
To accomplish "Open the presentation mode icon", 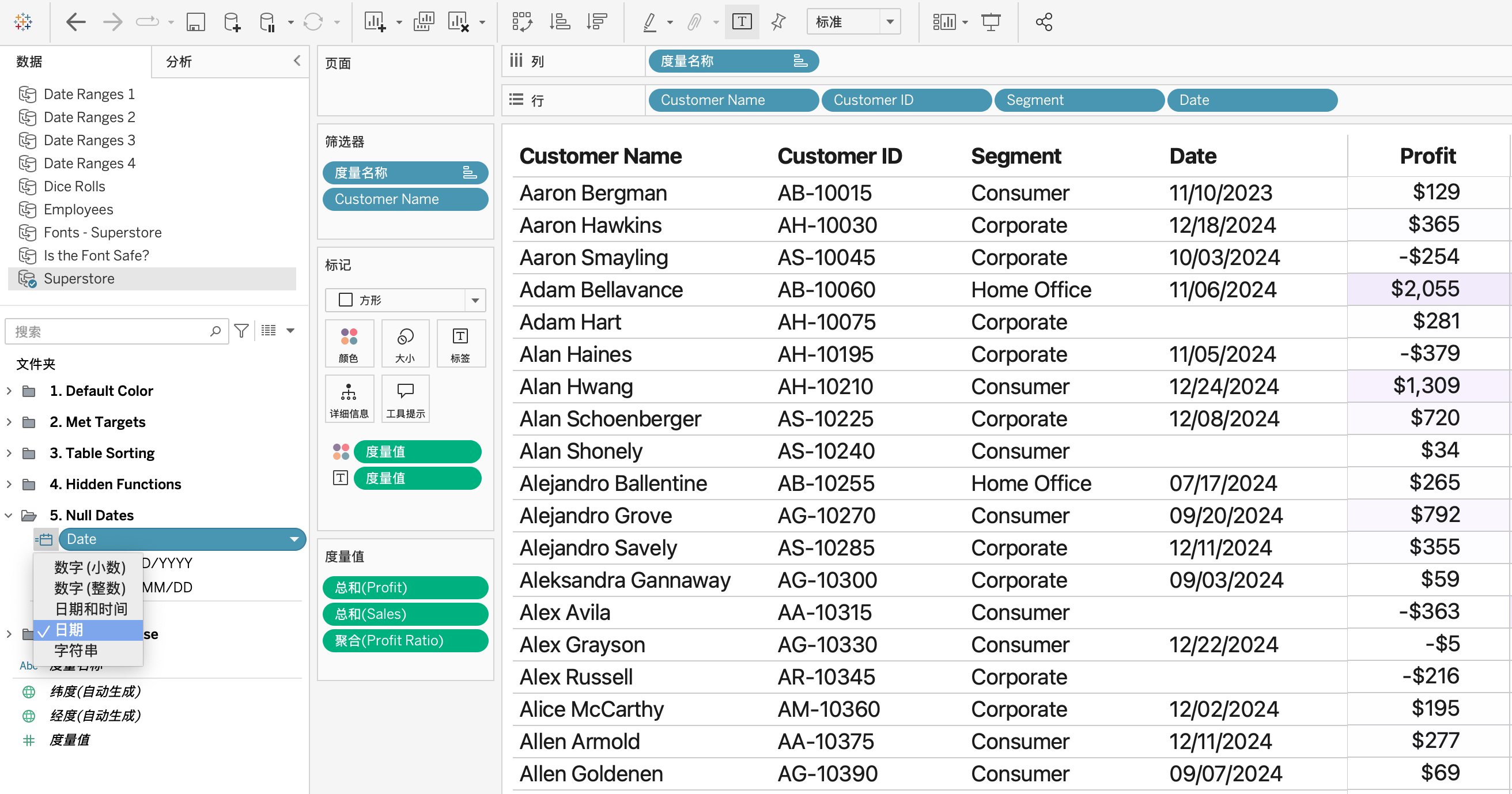I will [x=991, y=22].
